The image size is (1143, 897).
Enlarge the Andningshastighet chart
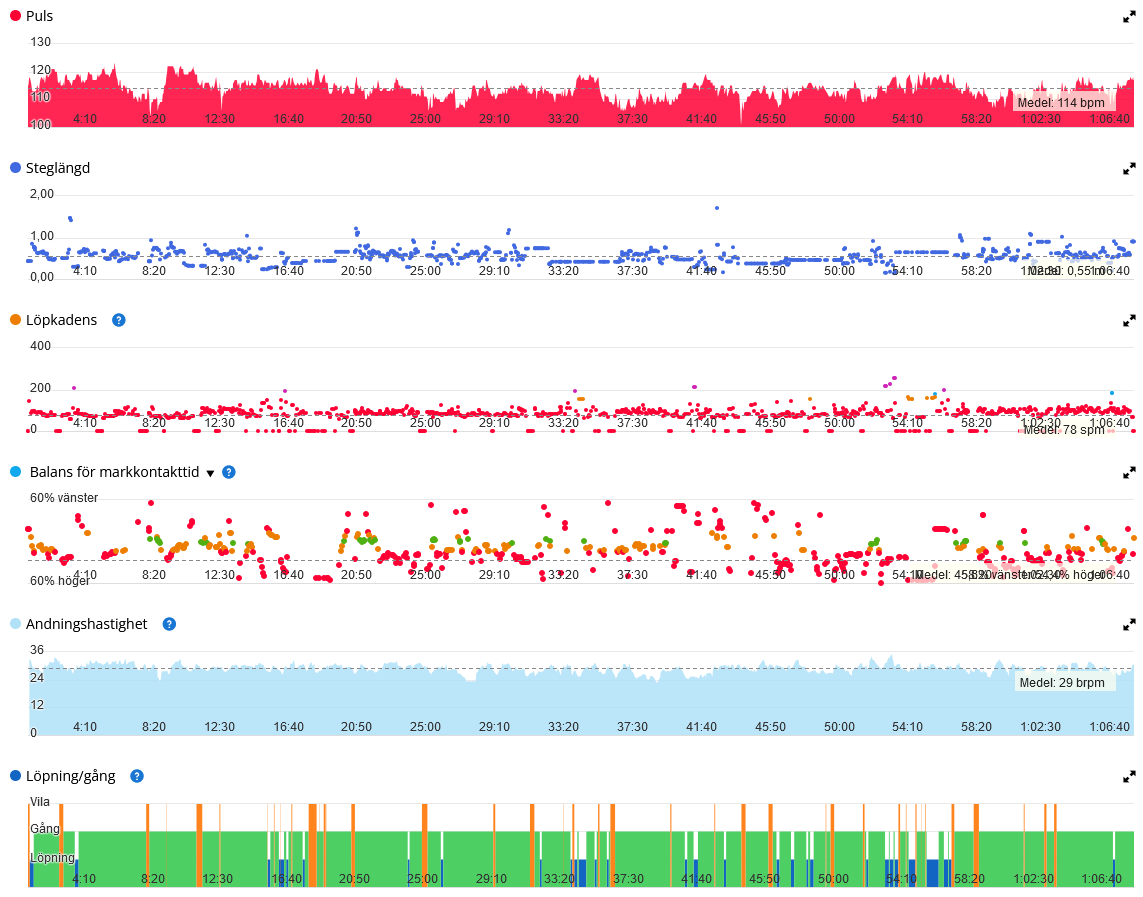click(x=1129, y=624)
